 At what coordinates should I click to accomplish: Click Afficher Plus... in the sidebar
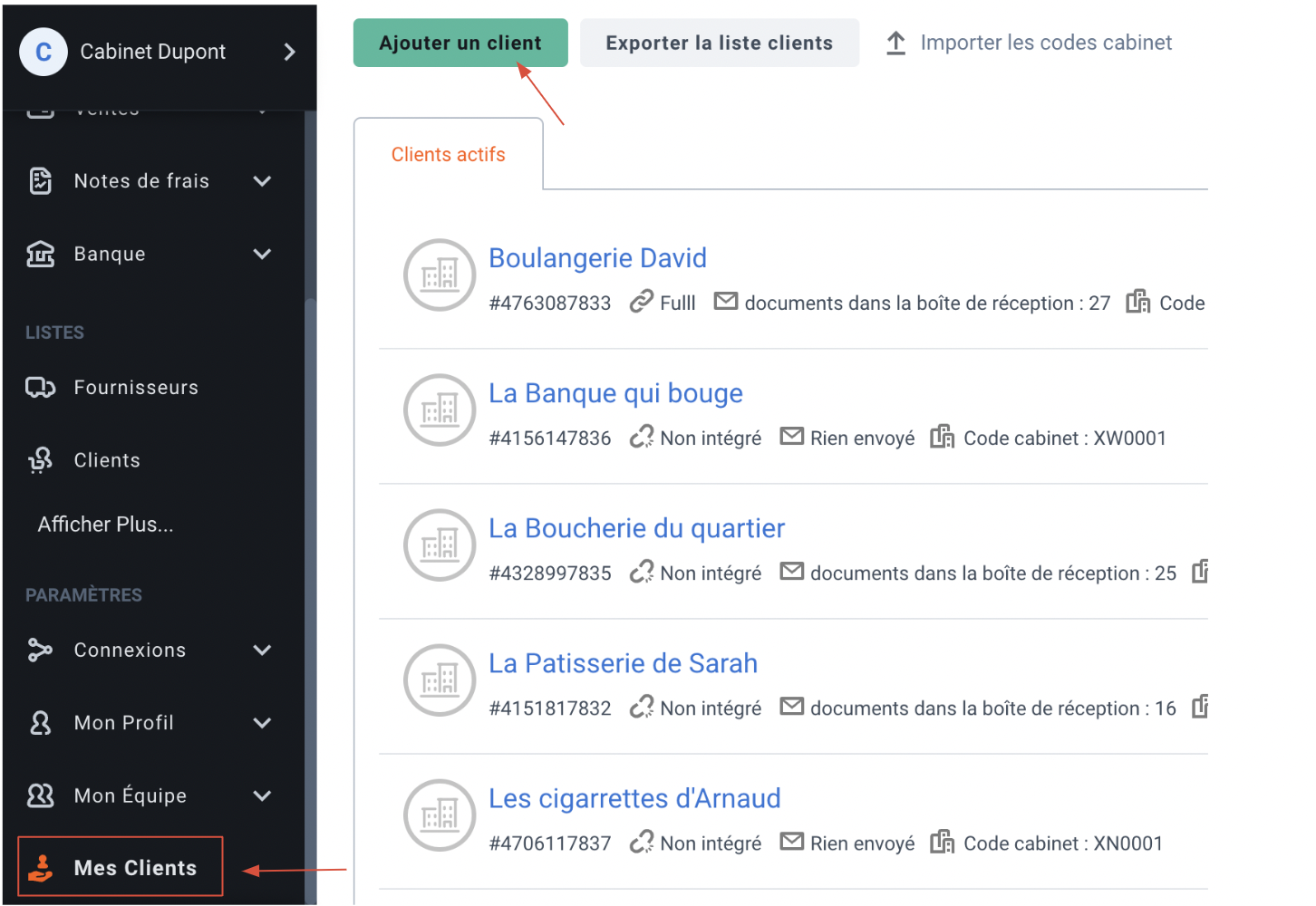pyautogui.click(x=105, y=525)
